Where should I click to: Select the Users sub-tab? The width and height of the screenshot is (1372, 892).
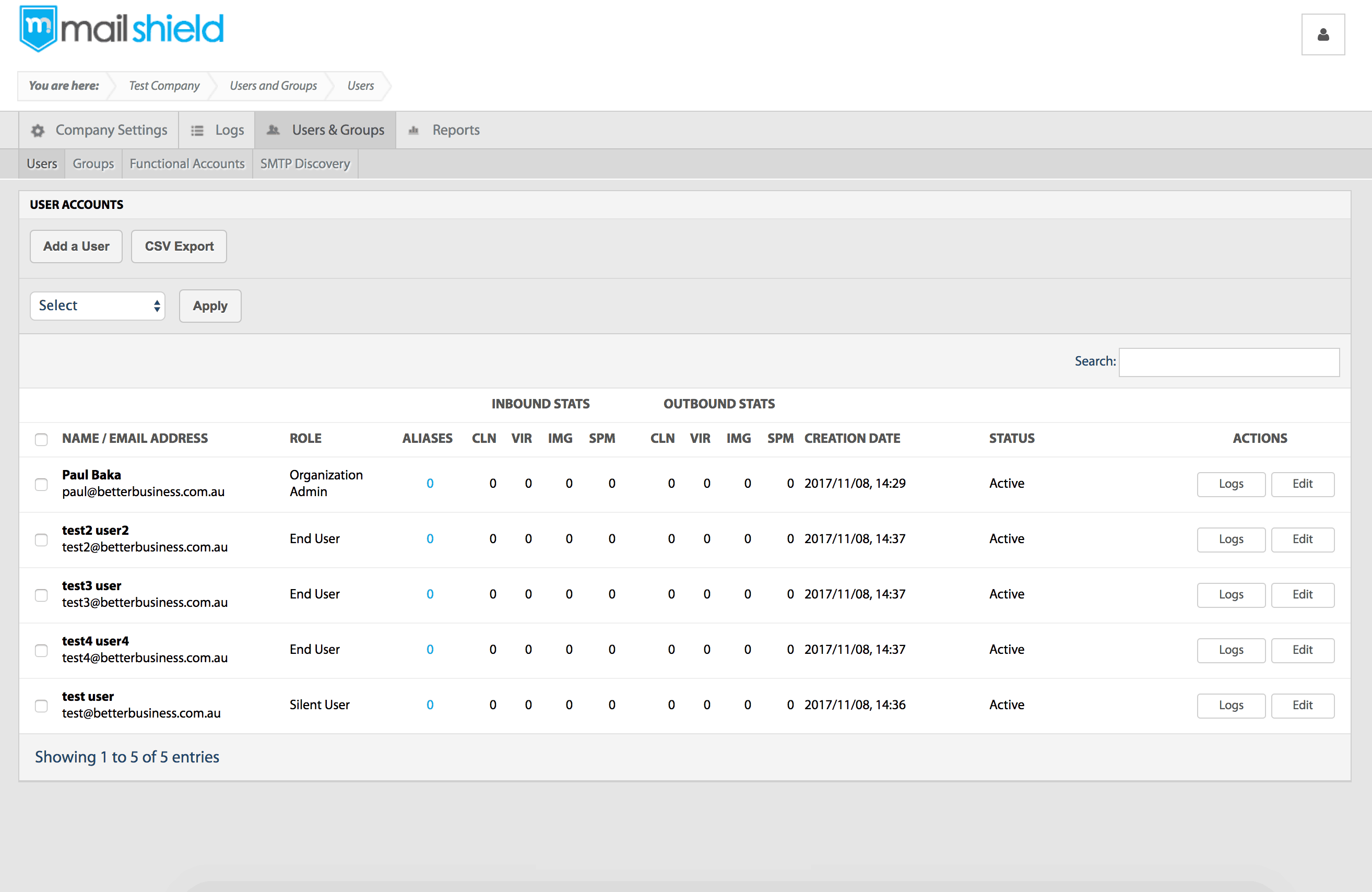[42, 164]
